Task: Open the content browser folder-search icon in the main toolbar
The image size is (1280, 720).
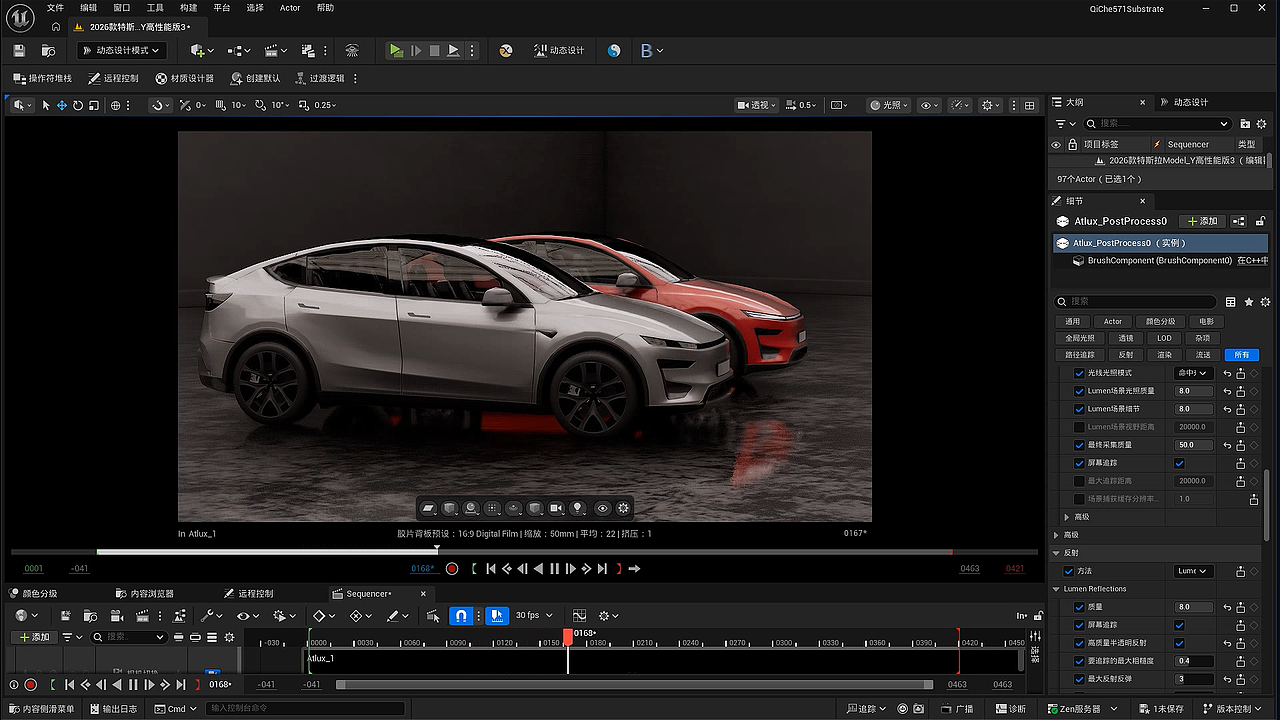Action: pyautogui.click(x=48, y=50)
